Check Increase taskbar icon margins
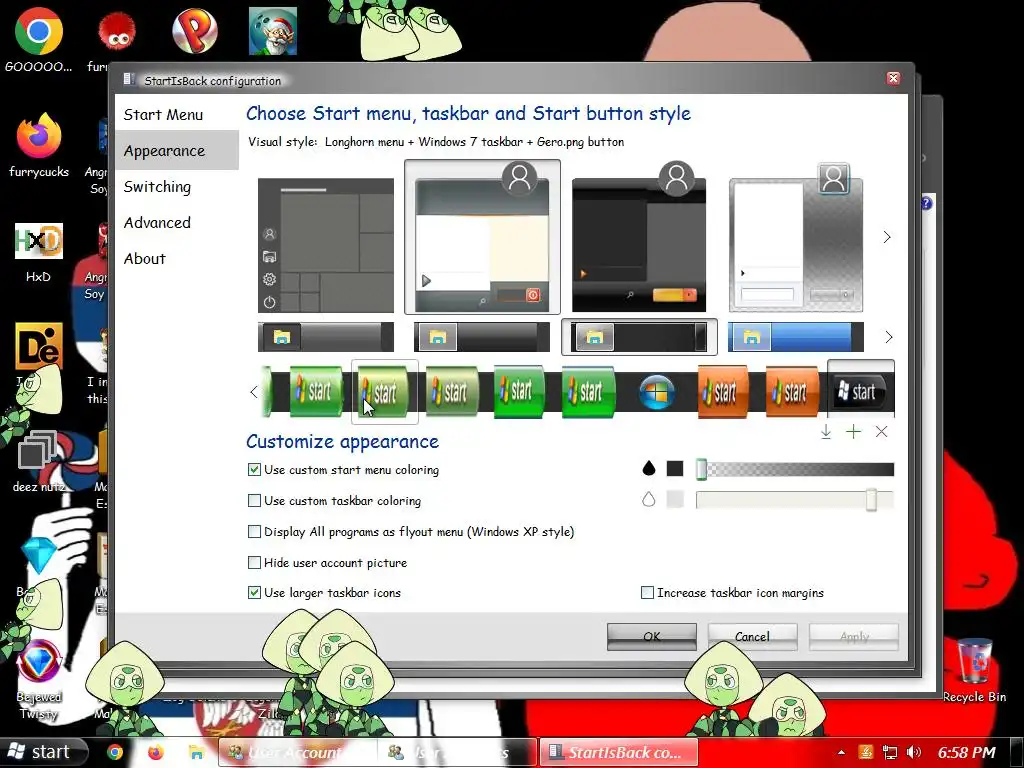Viewport: 1024px width, 768px height. click(x=647, y=593)
